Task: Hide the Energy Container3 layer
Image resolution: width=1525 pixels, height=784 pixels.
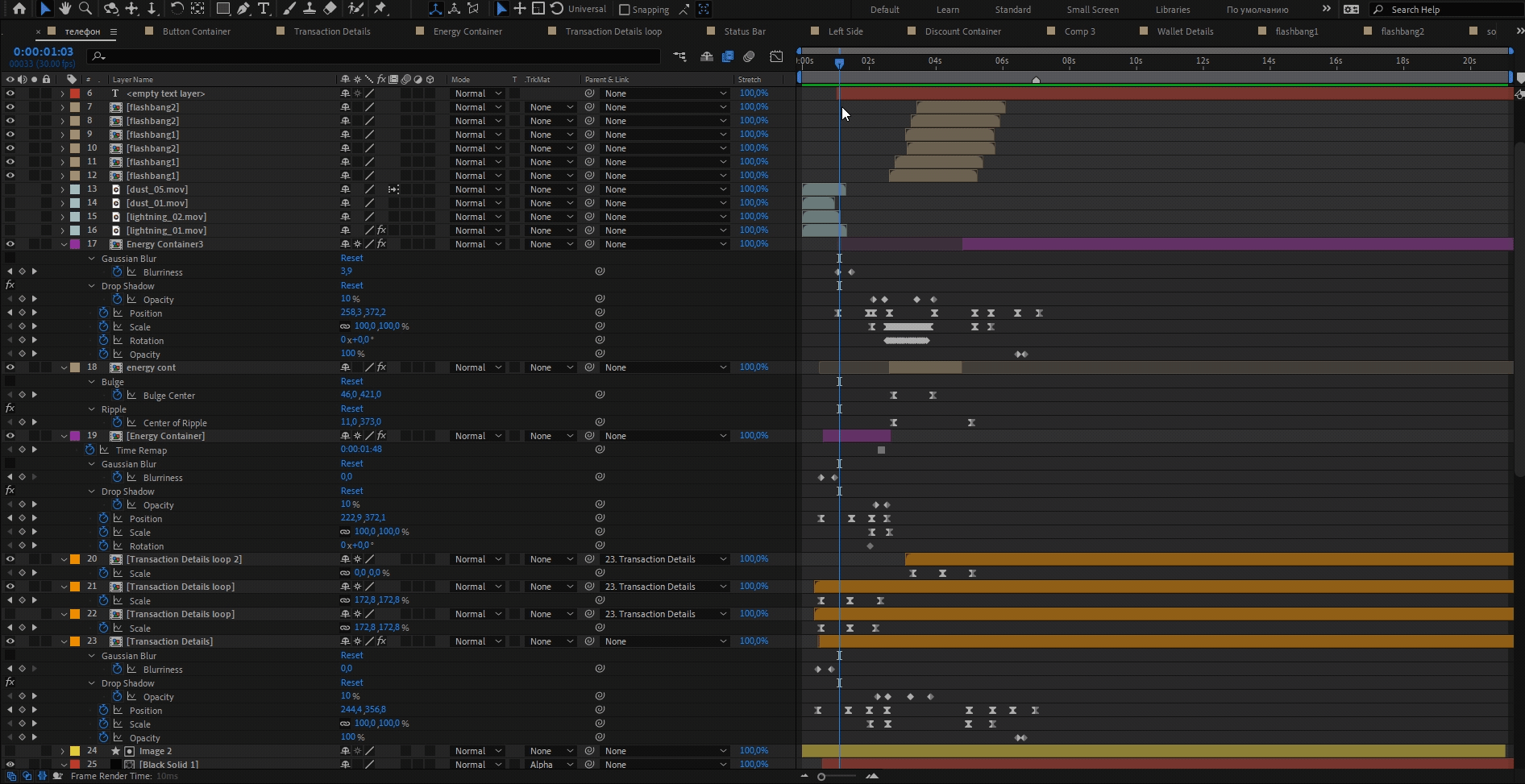Action: click(10, 244)
